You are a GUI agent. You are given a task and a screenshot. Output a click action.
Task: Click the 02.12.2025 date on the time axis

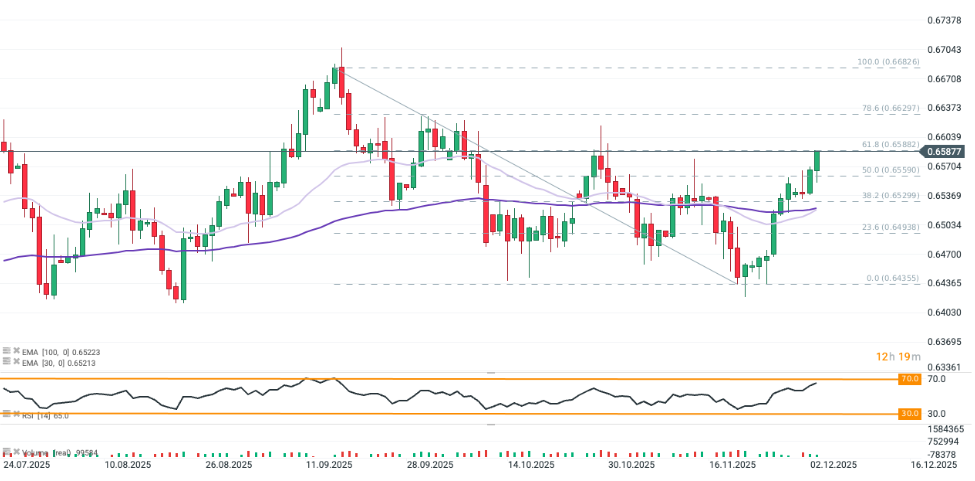[833, 465]
